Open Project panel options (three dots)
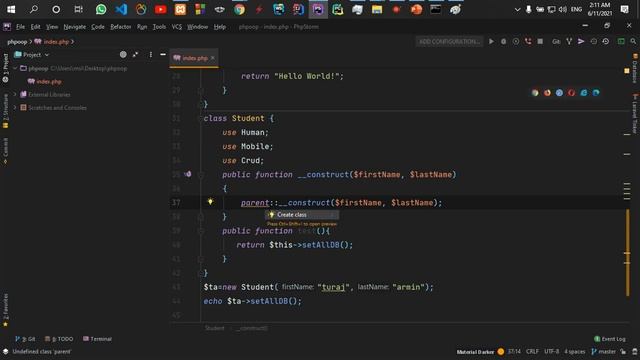640x360 pixels. click(151, 55)
